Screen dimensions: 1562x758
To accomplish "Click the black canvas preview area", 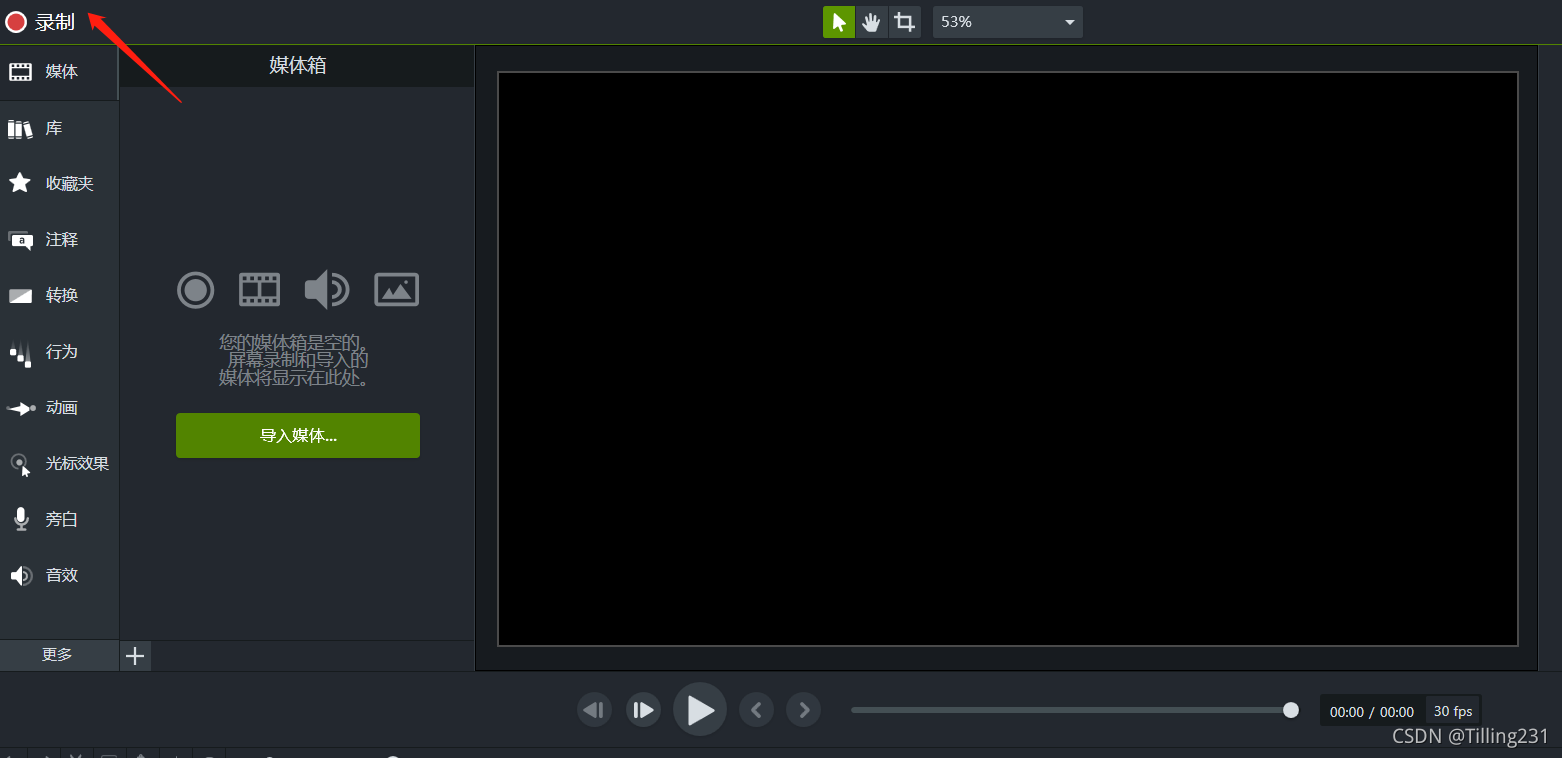I will [1008, 359].
